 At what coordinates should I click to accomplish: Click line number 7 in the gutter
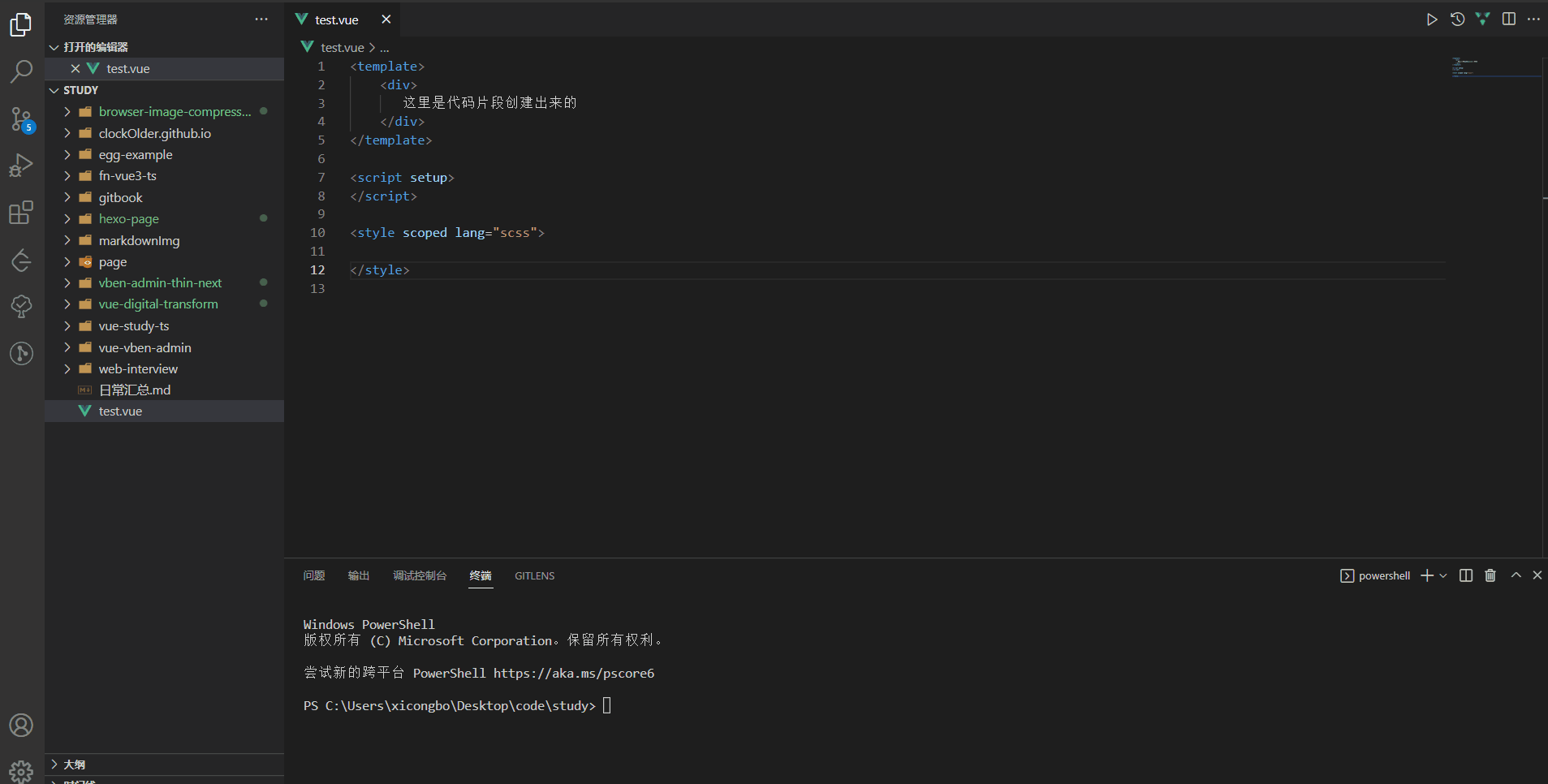pyautogui.click(x=321, y=178)
